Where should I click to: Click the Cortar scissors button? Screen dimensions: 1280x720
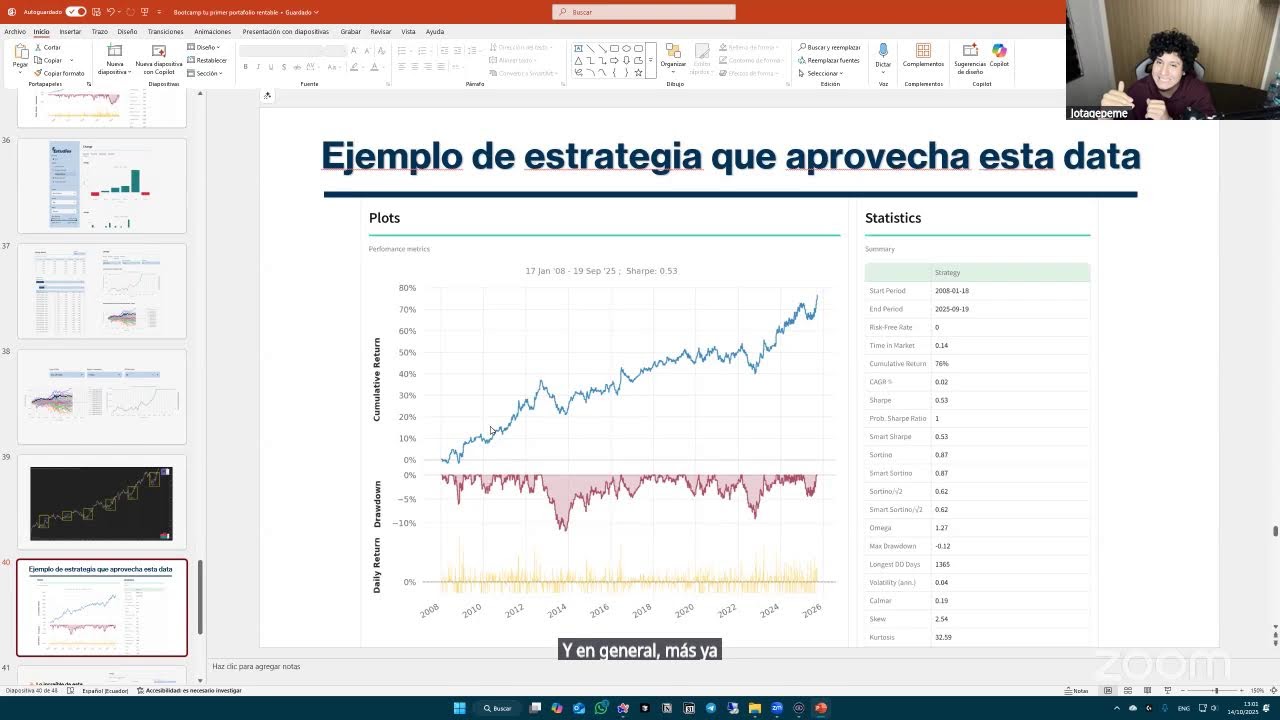(x=47, y=47)
